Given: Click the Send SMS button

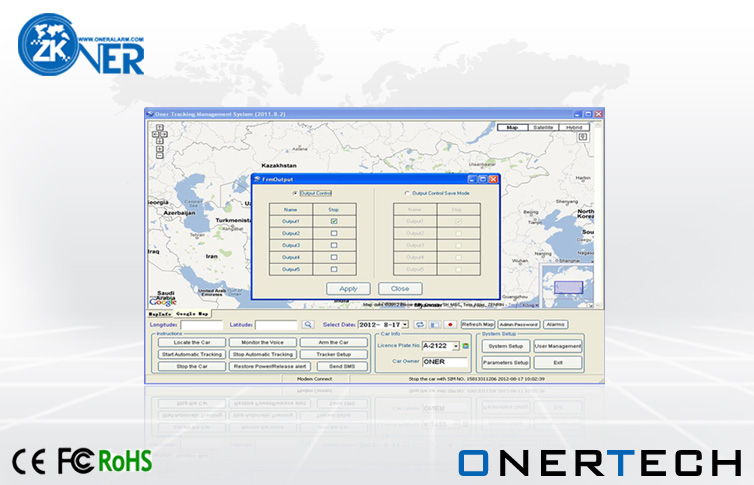Looking at the screenshot, I should point(342,366).
